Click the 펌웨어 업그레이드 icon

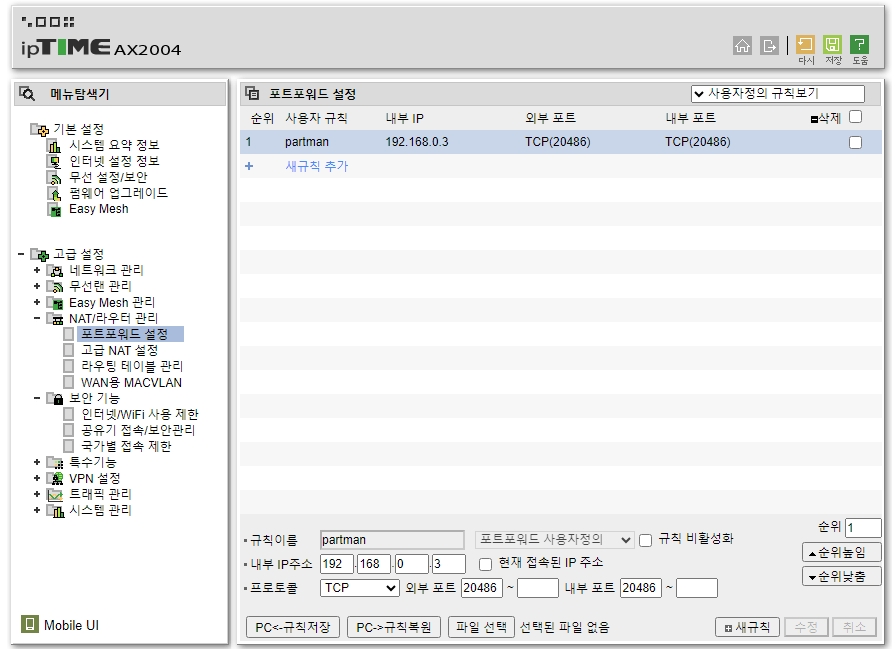coord(54,194)
